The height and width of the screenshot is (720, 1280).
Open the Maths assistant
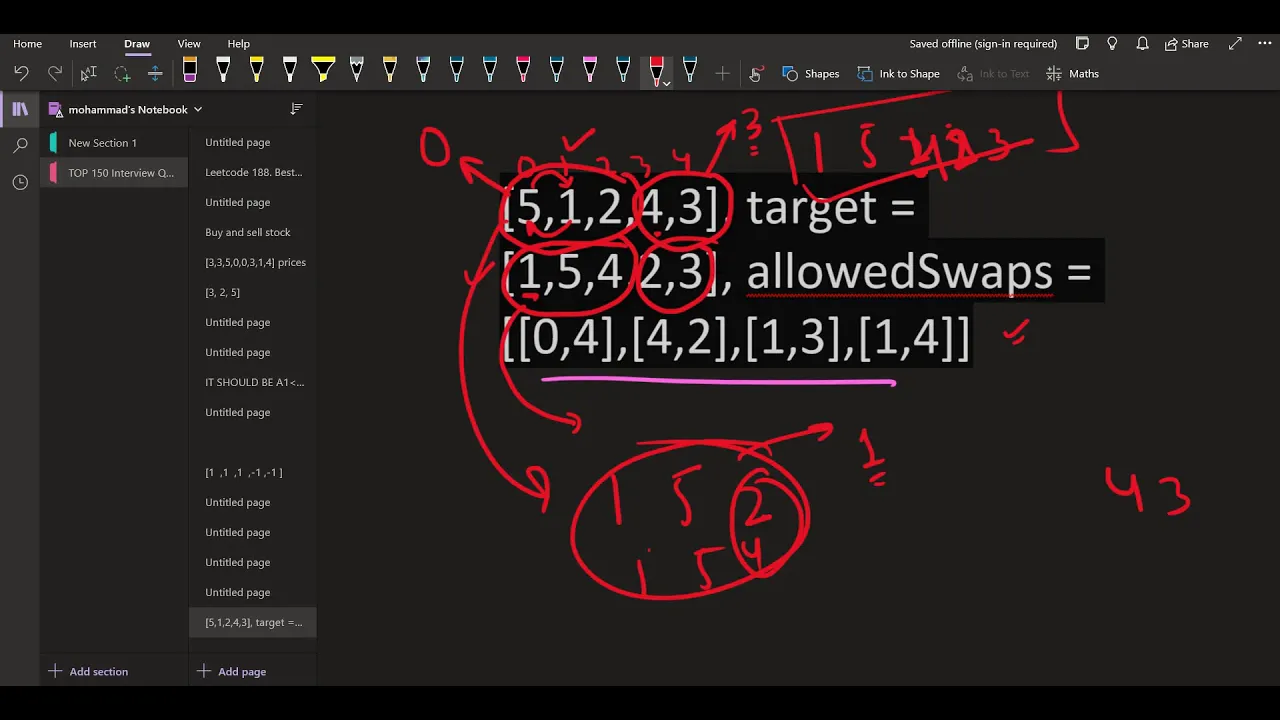click(x=1072, y=73)
